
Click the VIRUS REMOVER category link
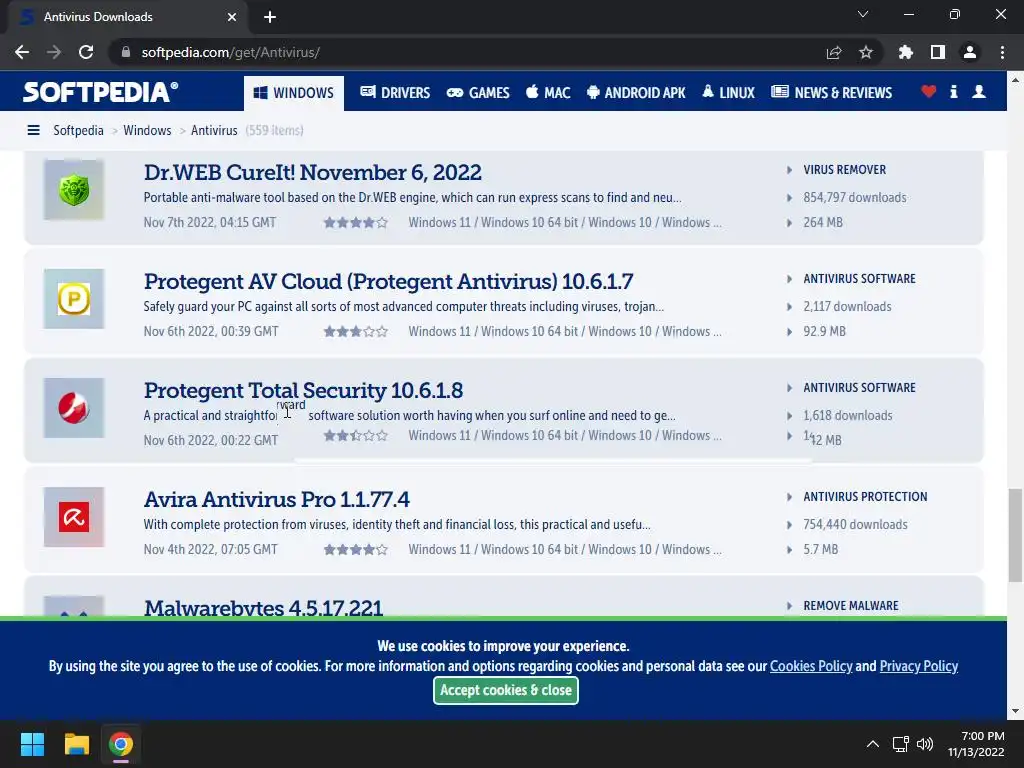pos(844,170)
